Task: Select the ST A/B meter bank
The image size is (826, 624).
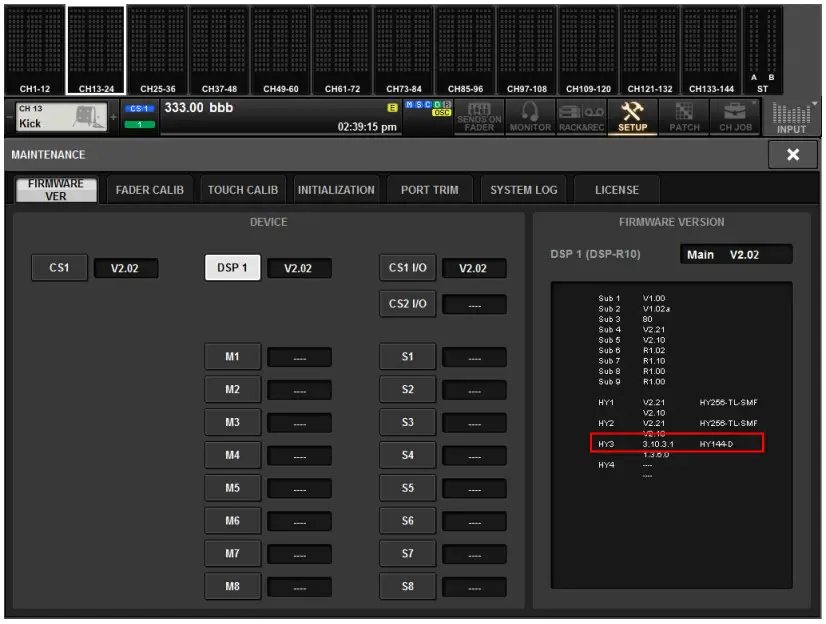Action: [762, 50]
